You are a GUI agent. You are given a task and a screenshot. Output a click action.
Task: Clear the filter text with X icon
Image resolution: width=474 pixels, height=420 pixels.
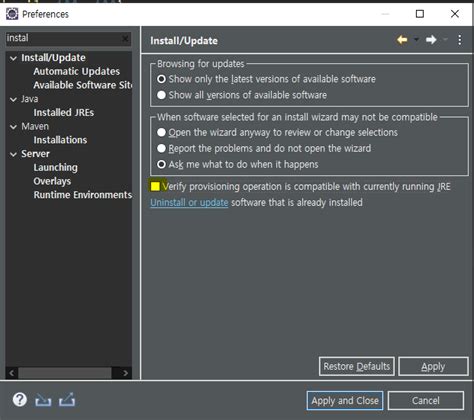125,39
